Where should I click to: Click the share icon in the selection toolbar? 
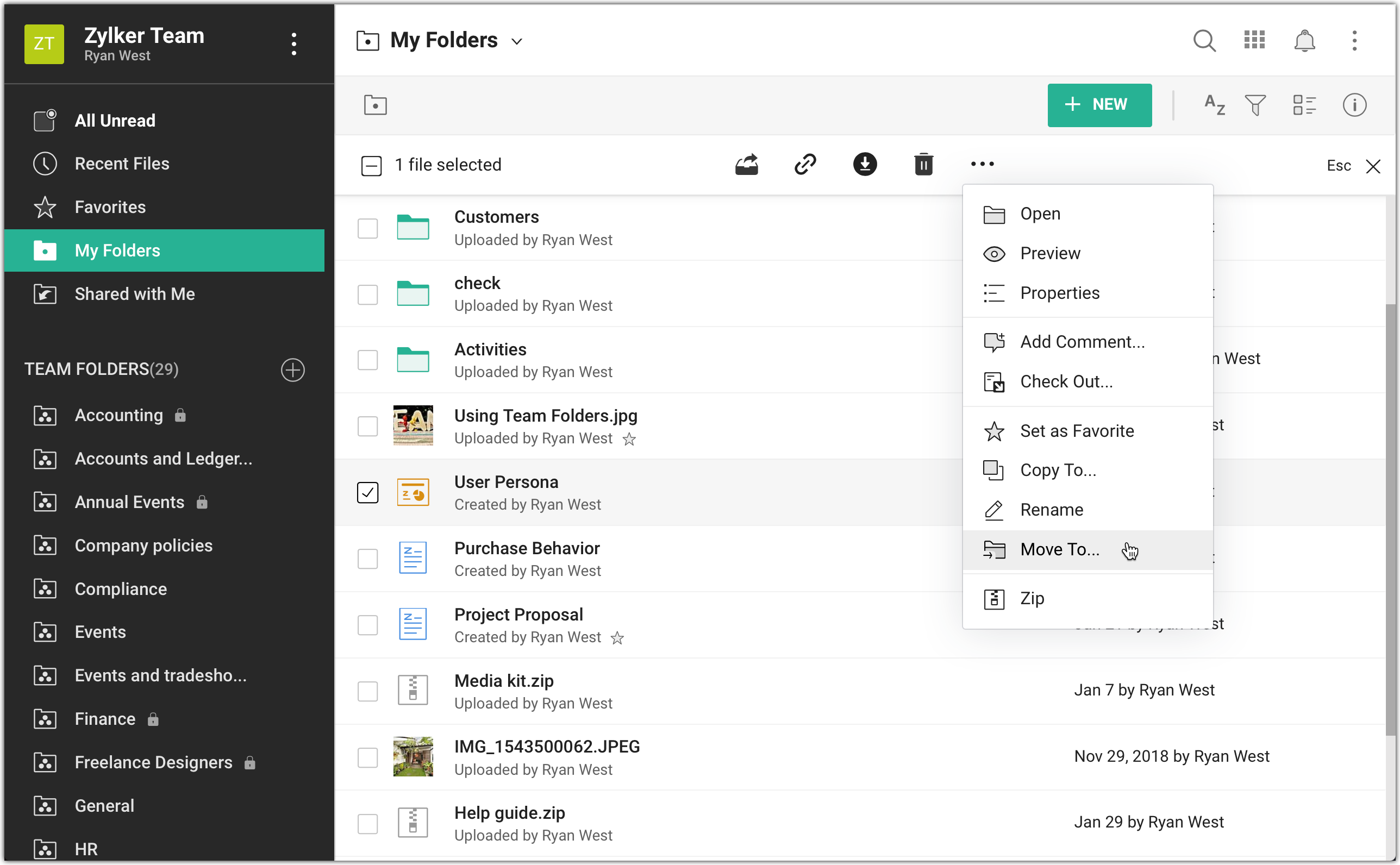coord(747,165)
